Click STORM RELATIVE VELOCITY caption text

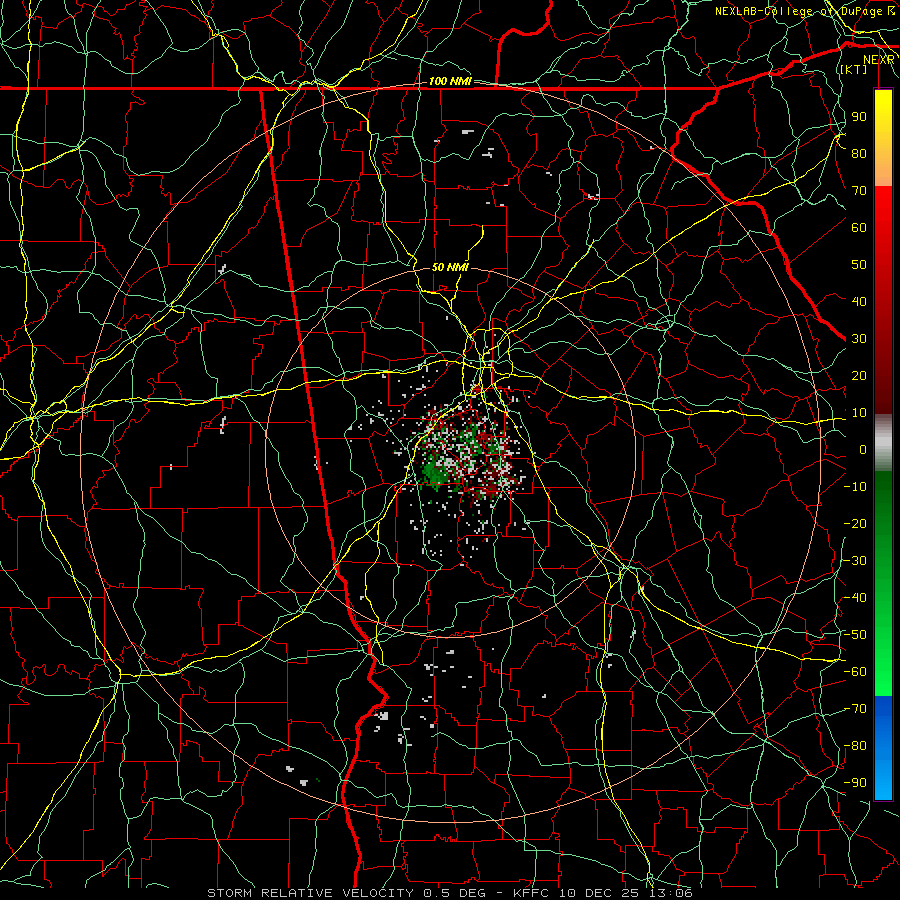point(311,893)
